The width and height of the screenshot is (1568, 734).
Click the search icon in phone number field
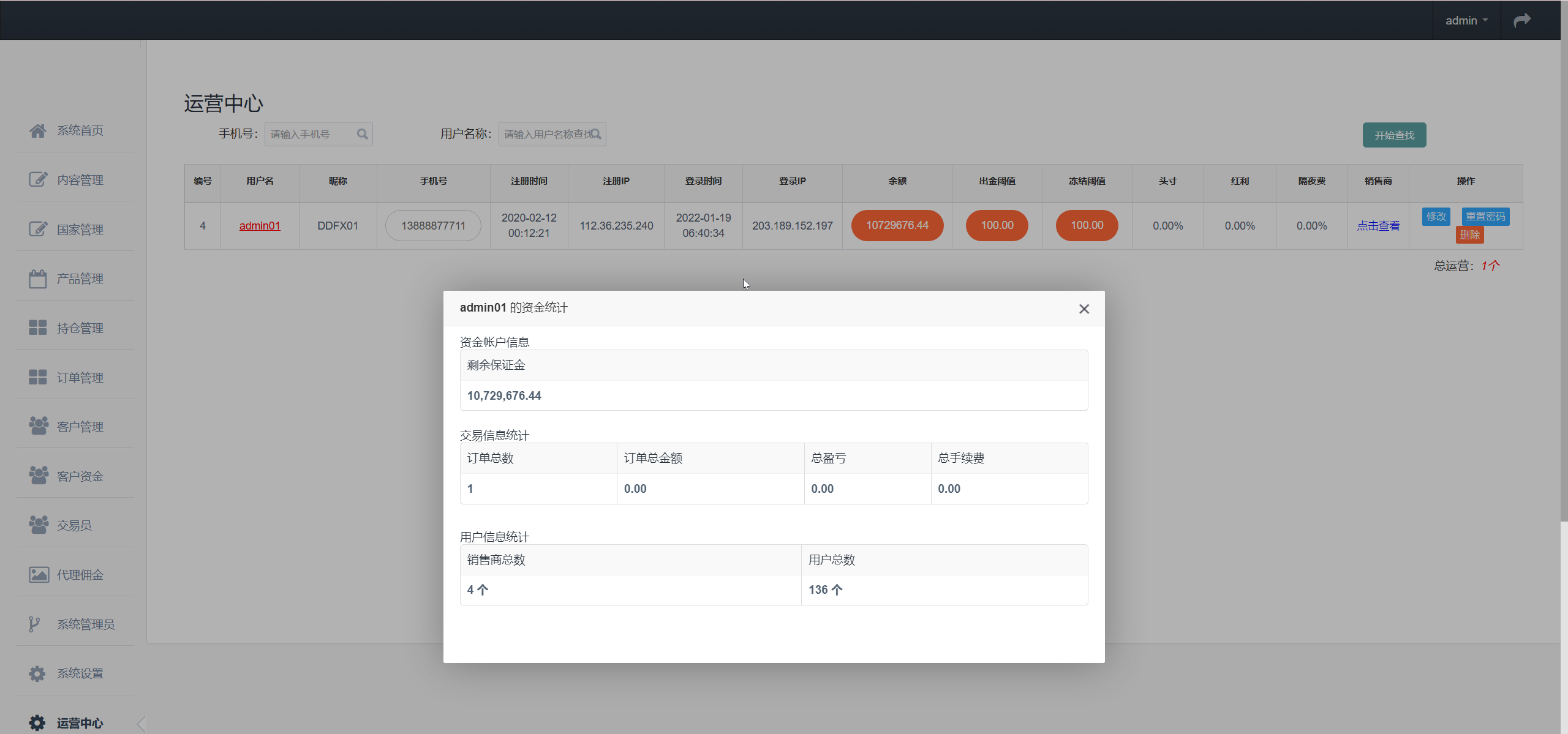pyautogui.click(x=362, y=134)
